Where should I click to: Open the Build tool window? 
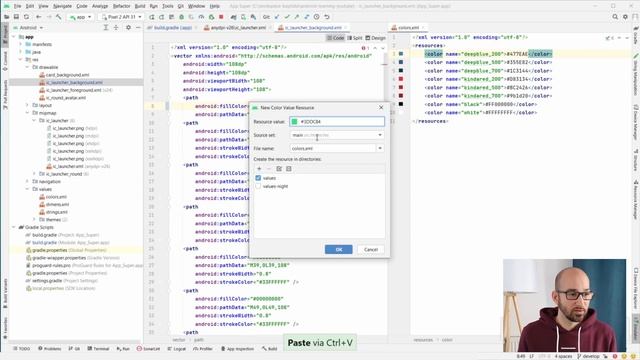[x=269, y=349]
